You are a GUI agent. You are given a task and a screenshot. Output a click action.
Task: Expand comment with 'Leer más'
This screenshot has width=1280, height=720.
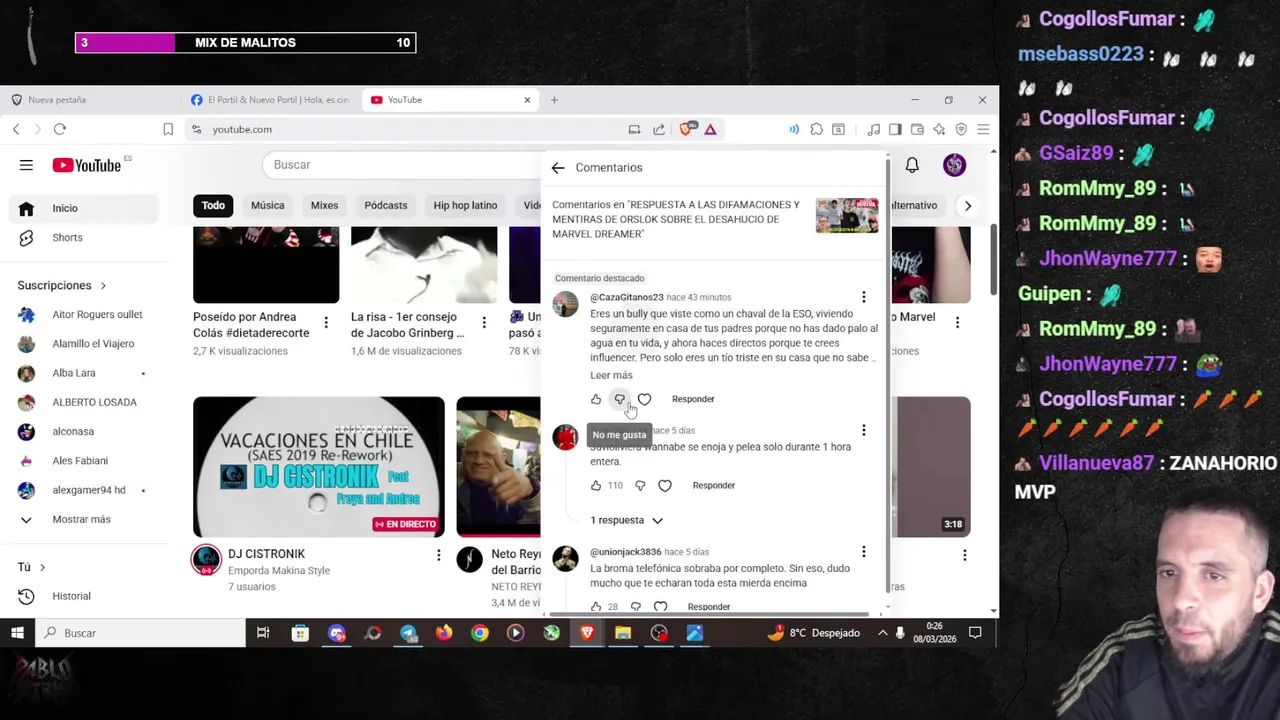(x=611, y=375)
